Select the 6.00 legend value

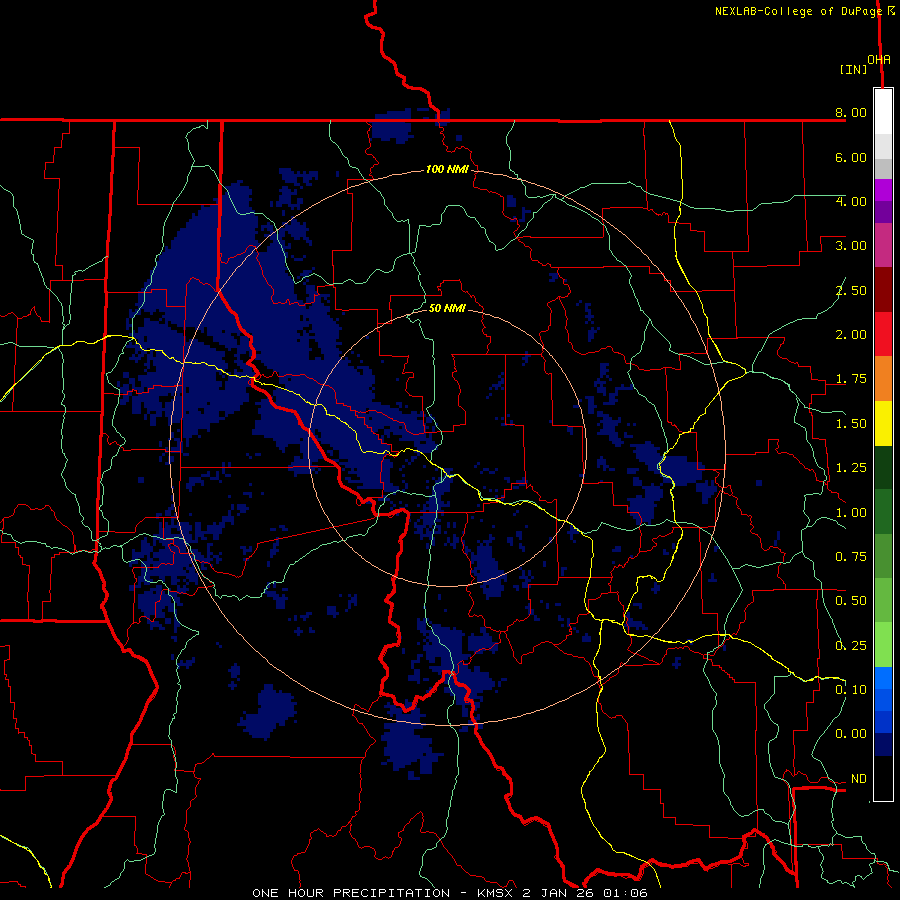coord(851,157)
